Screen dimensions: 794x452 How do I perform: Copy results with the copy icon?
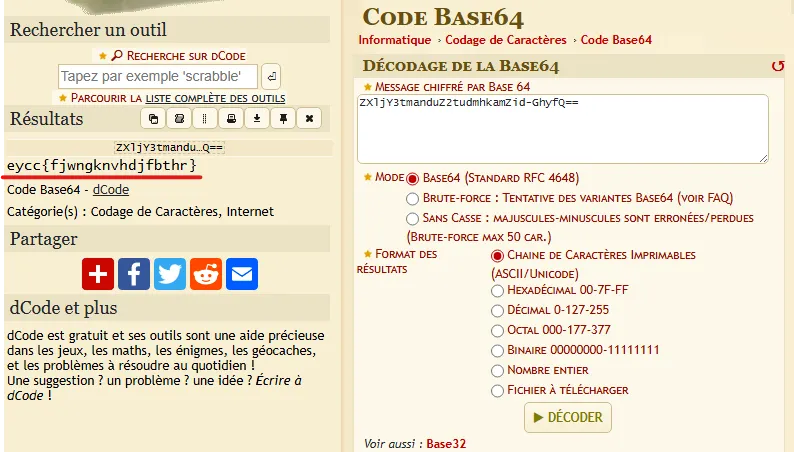(x=153, y=118)
